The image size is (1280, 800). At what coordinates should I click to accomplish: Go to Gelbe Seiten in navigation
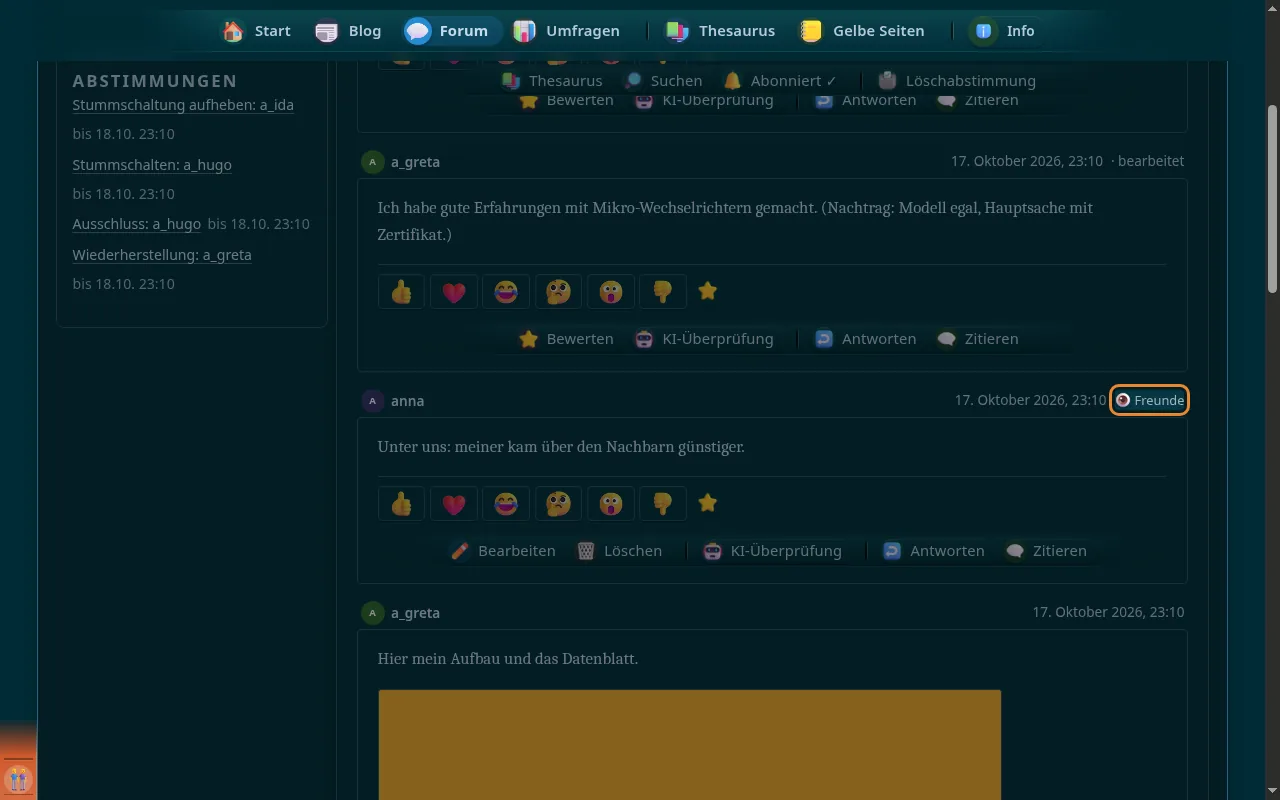click(862, 31)
